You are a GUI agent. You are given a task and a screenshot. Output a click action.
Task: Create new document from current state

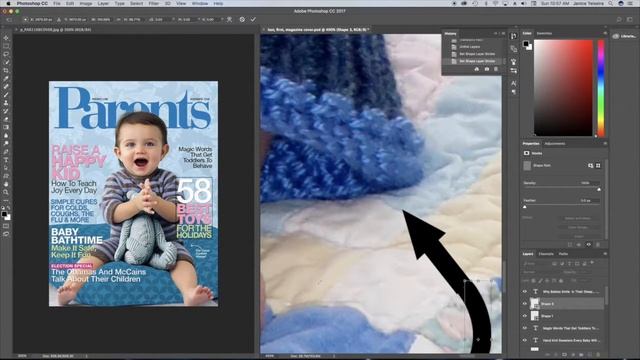pos(477,69)
